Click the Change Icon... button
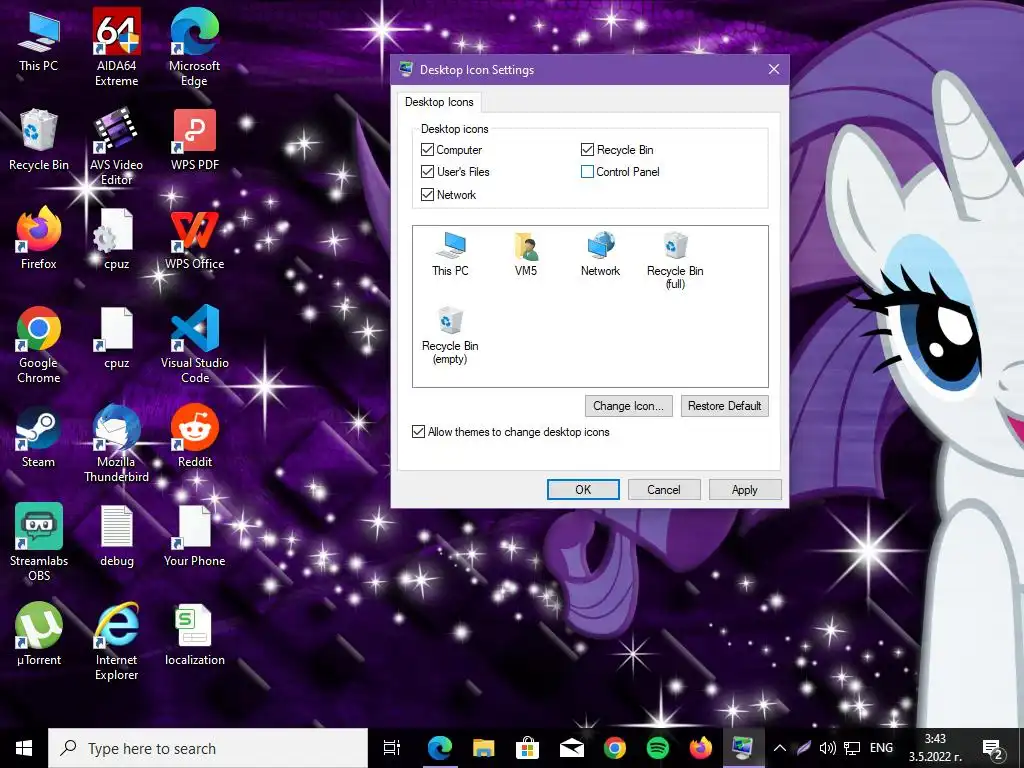The image size is (1024, 768). click(628, 406)
